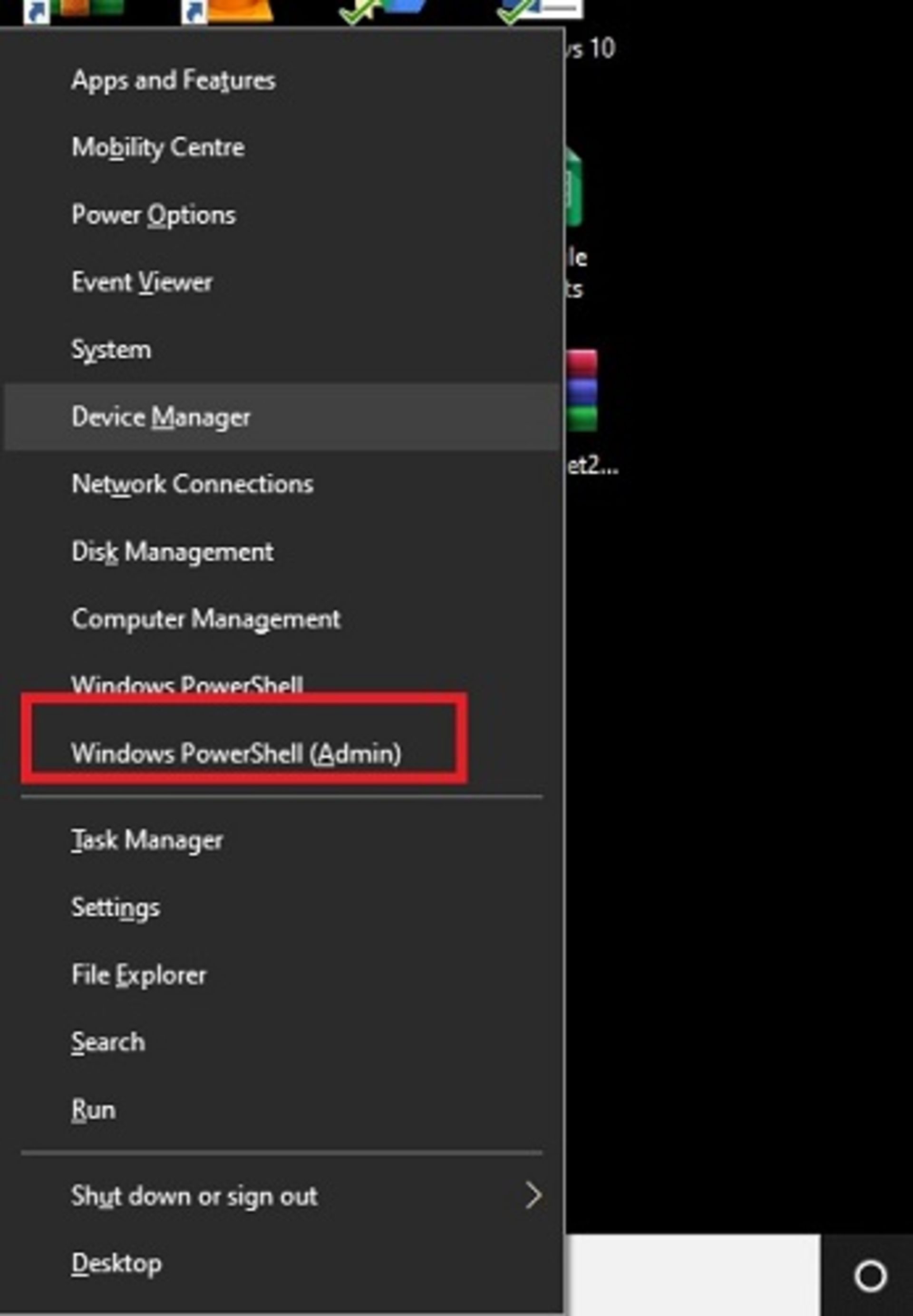
Task: Open Task Manager
Action: (282, 840)
